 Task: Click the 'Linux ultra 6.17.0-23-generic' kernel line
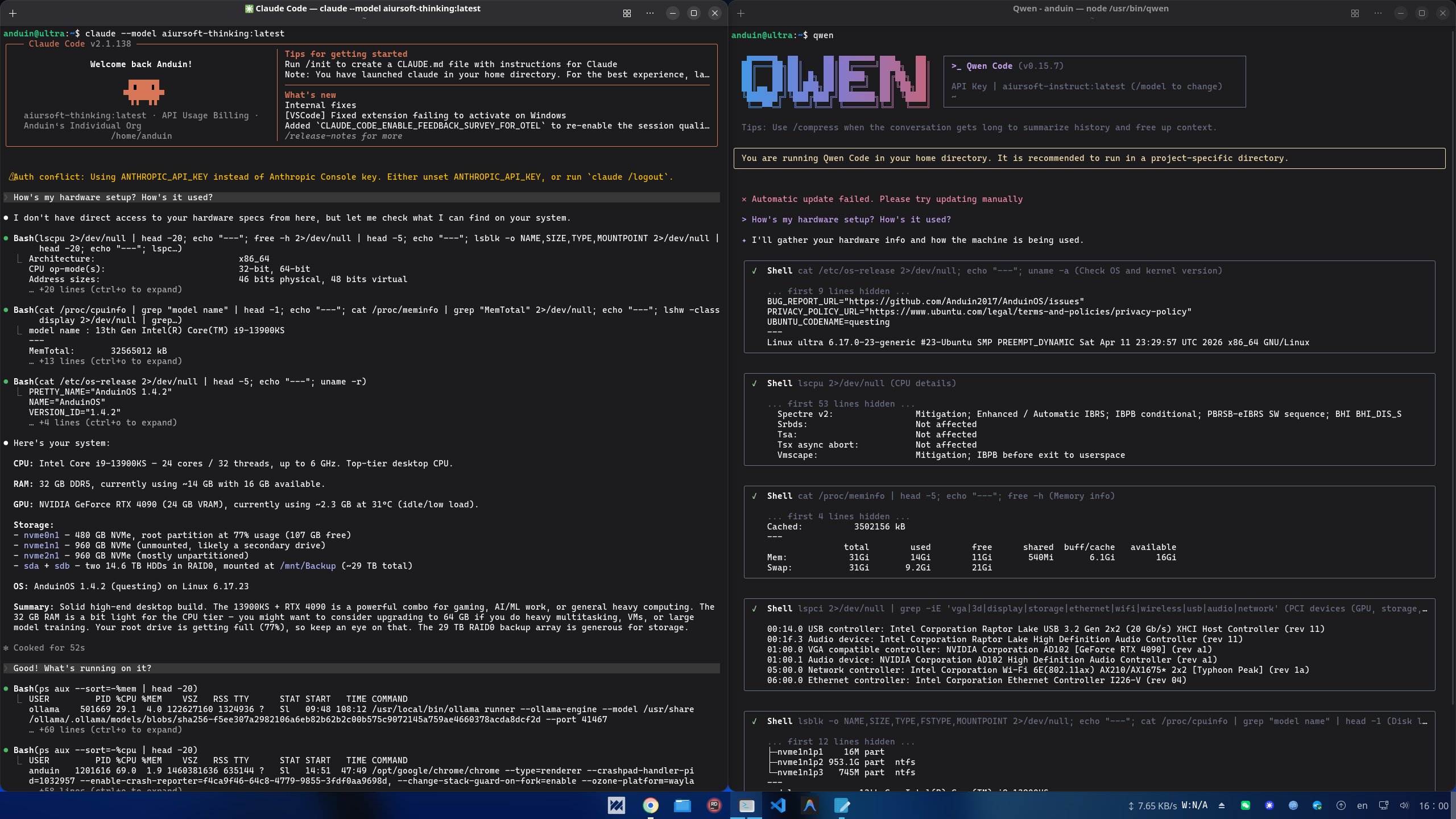(1038, 342)
